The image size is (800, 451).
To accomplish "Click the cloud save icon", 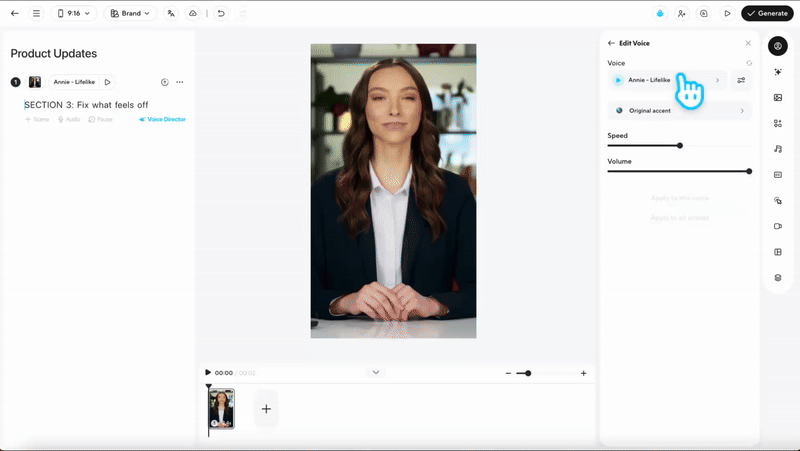I will pyautogui.click(x=193, y=14).
